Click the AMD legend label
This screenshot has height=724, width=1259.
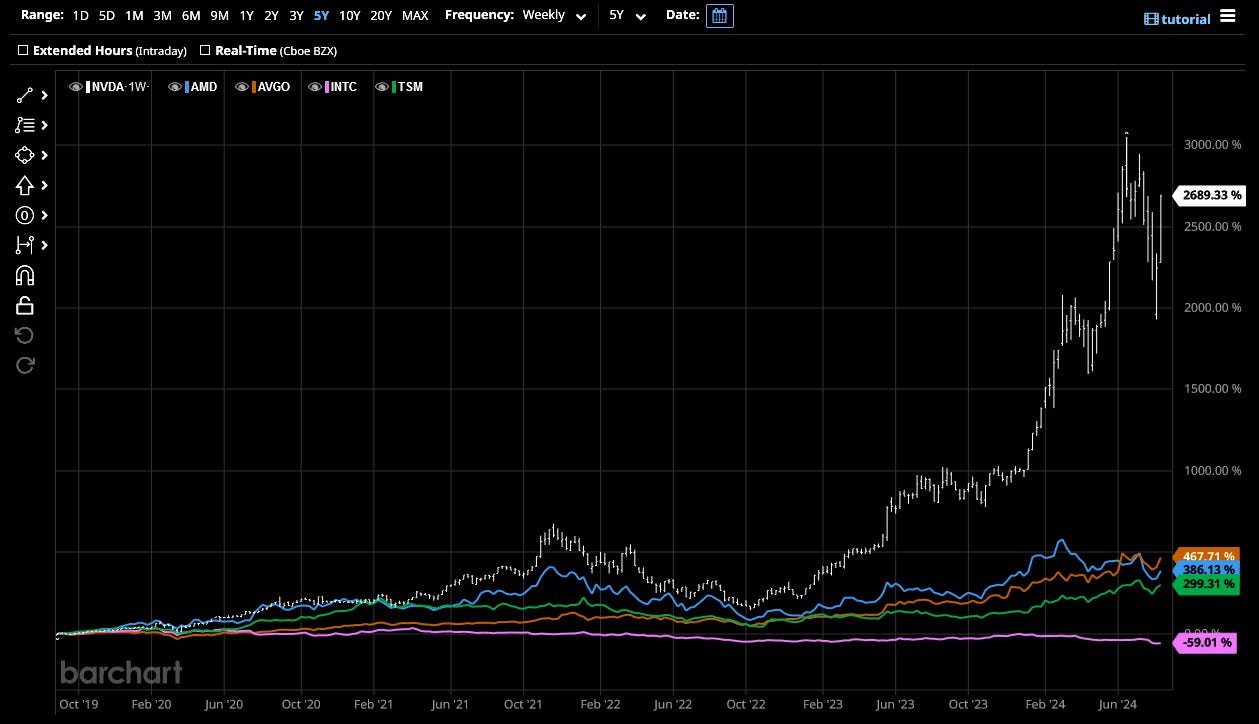205,87
